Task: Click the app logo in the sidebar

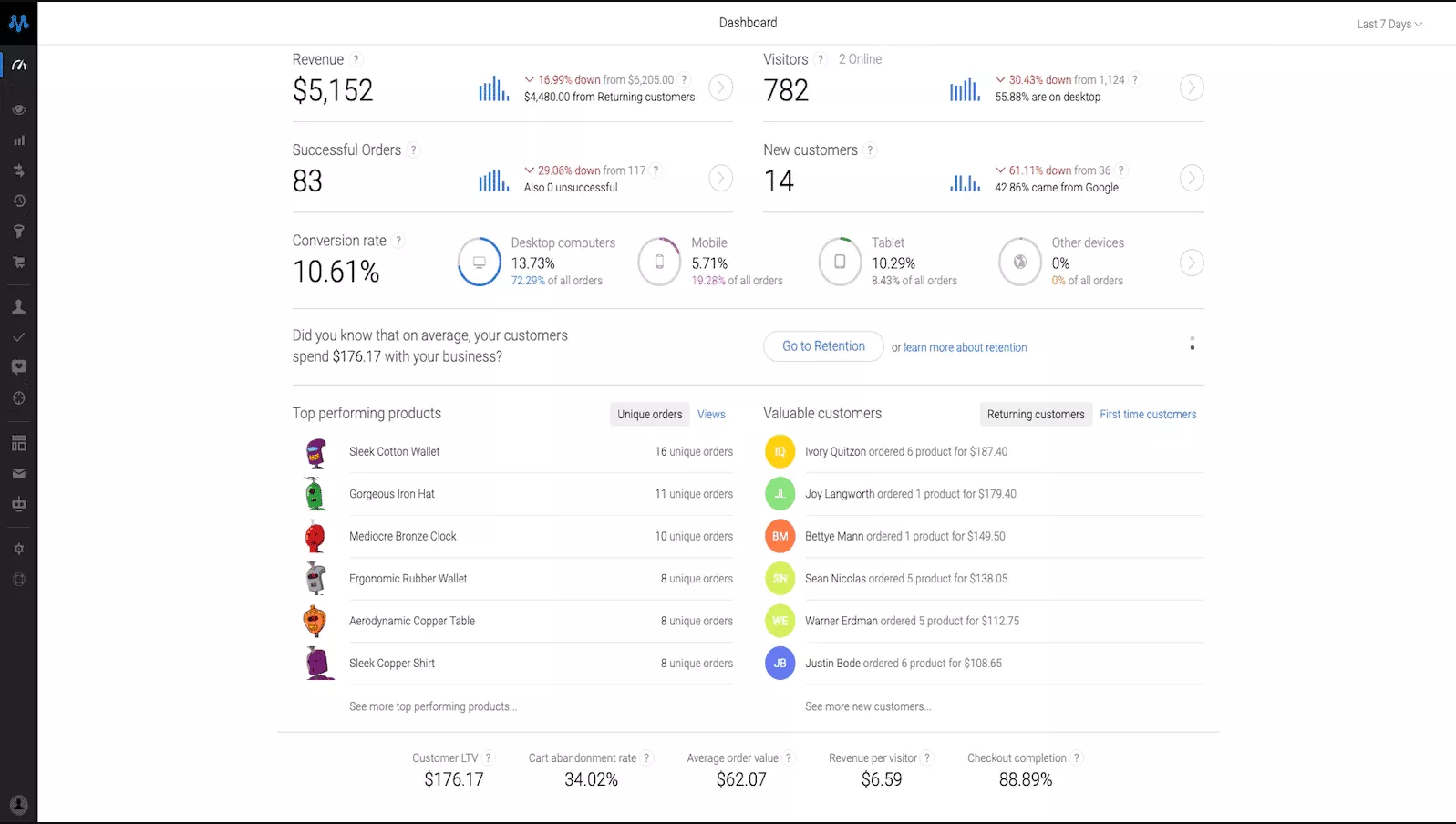Action: 18,23
